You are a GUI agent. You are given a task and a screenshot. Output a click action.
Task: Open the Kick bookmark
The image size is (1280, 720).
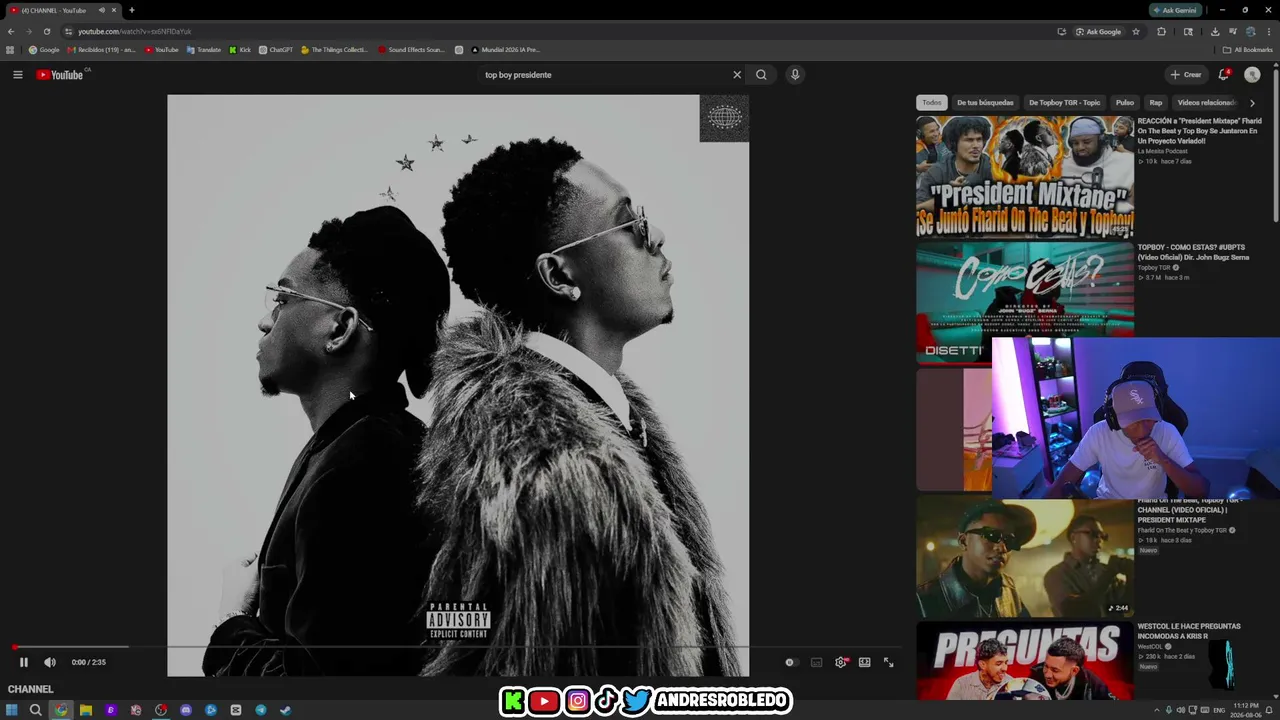coord(240,50)
